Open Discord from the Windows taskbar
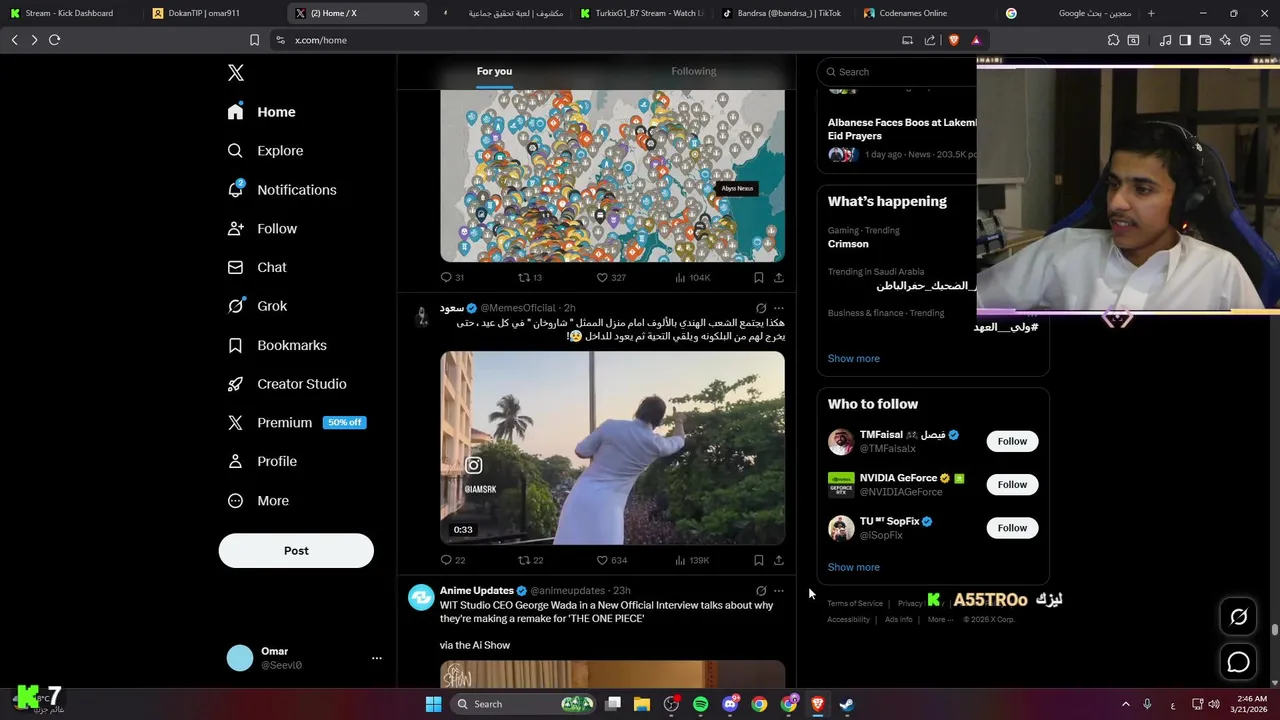1280x720 pixels. (x=730, y=704)
